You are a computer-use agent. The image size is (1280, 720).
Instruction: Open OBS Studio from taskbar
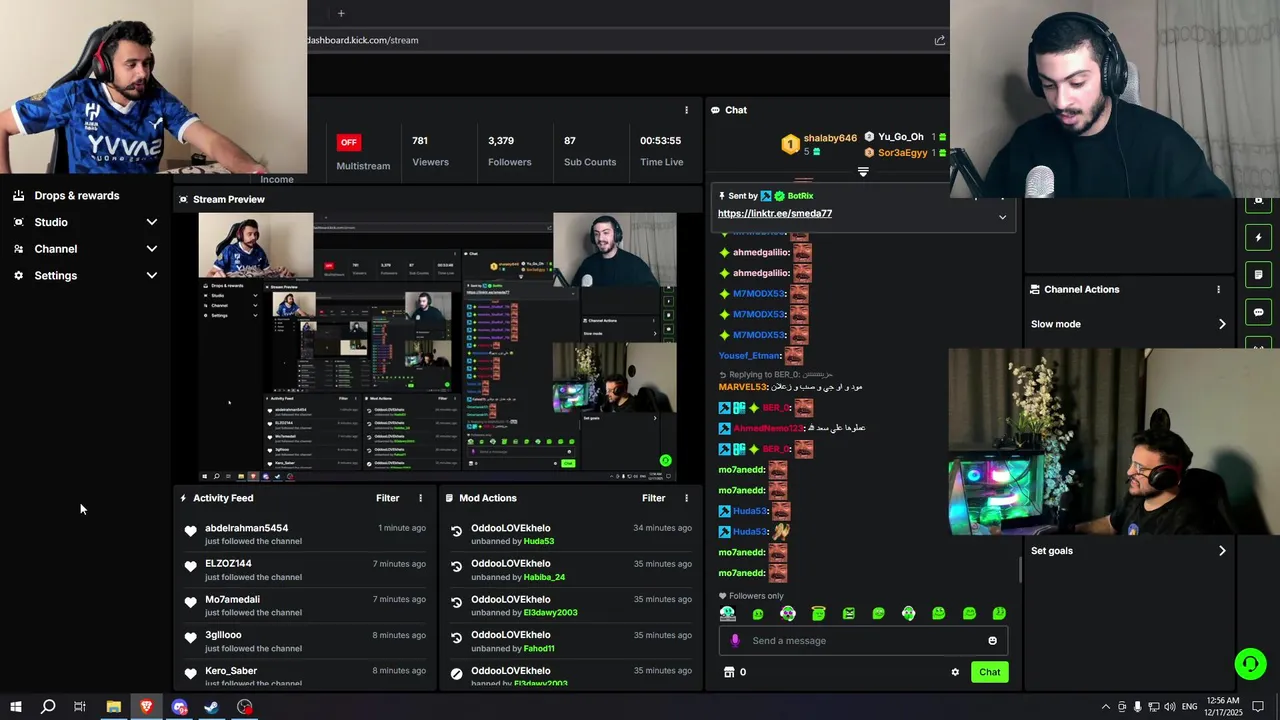tap(245, 707)
